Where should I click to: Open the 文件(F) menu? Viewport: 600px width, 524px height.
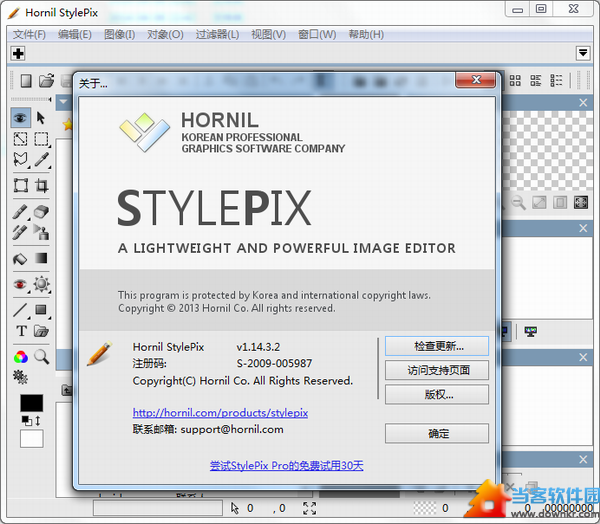coord(29,34)
